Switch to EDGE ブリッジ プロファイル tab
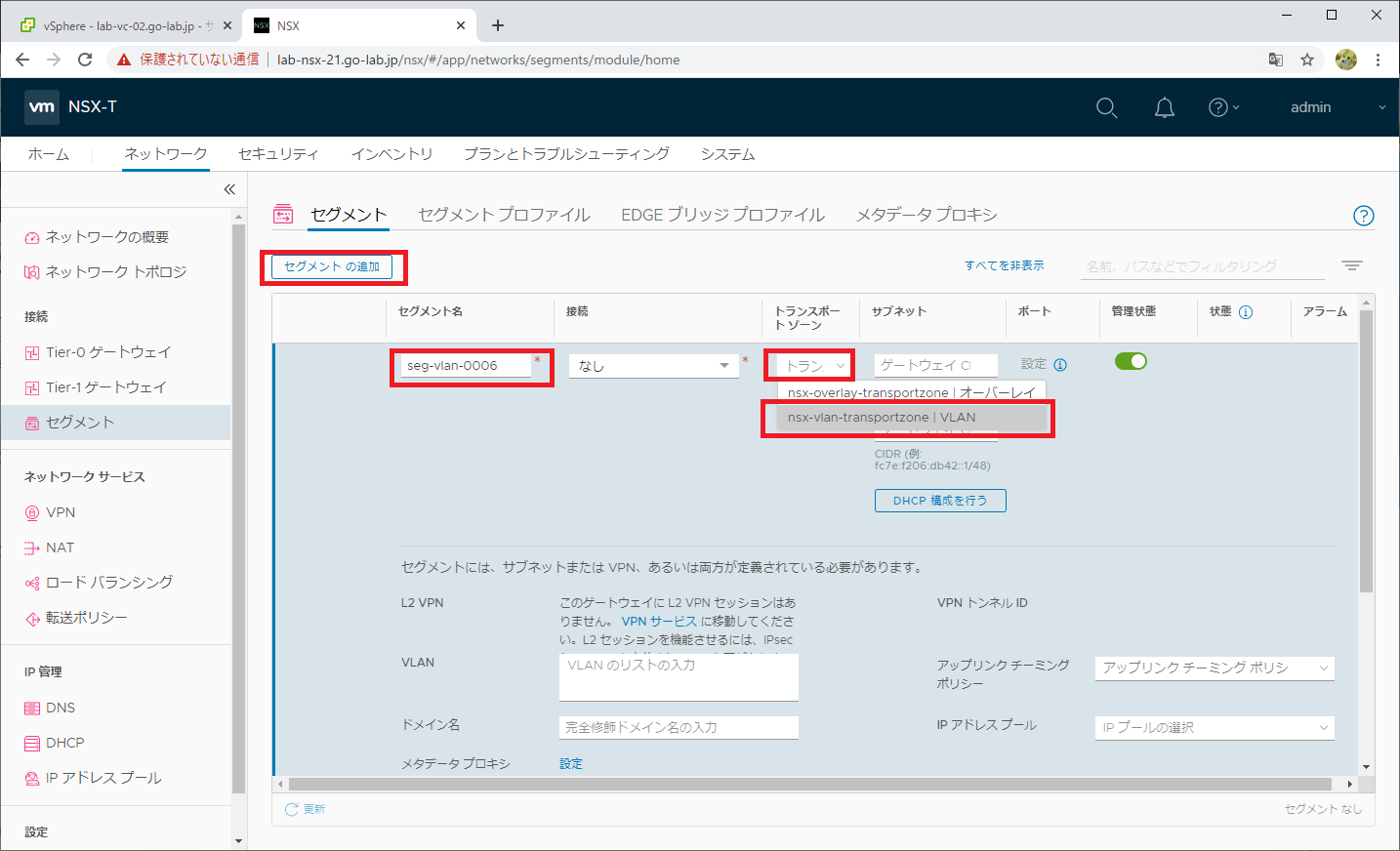This screenshot has width=1400, height=851. pos(722,215)
